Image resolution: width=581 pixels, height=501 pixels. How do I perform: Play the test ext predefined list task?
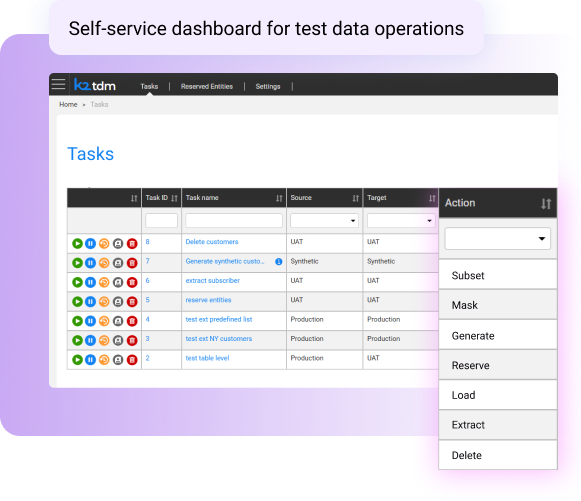(77, 321)
